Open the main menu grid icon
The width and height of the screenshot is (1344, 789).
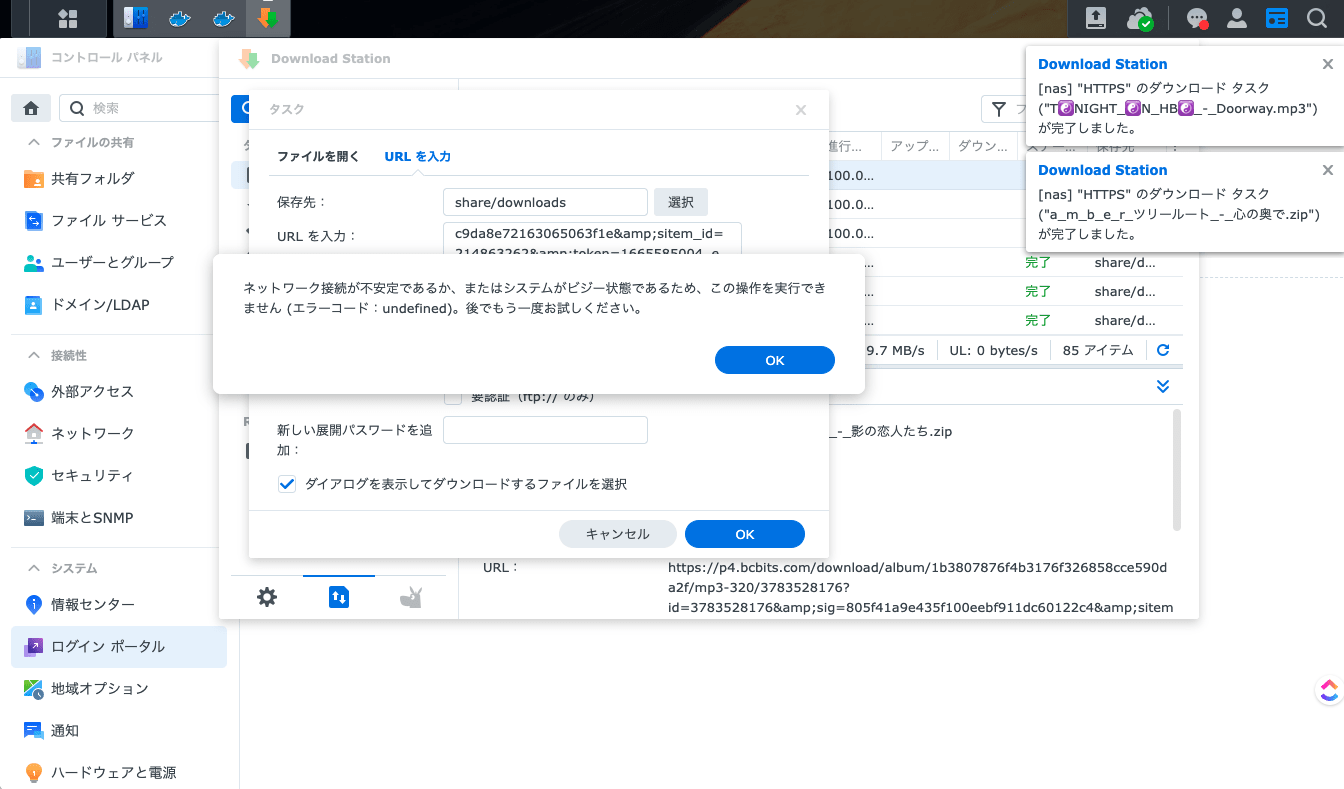tap(68, 18)
